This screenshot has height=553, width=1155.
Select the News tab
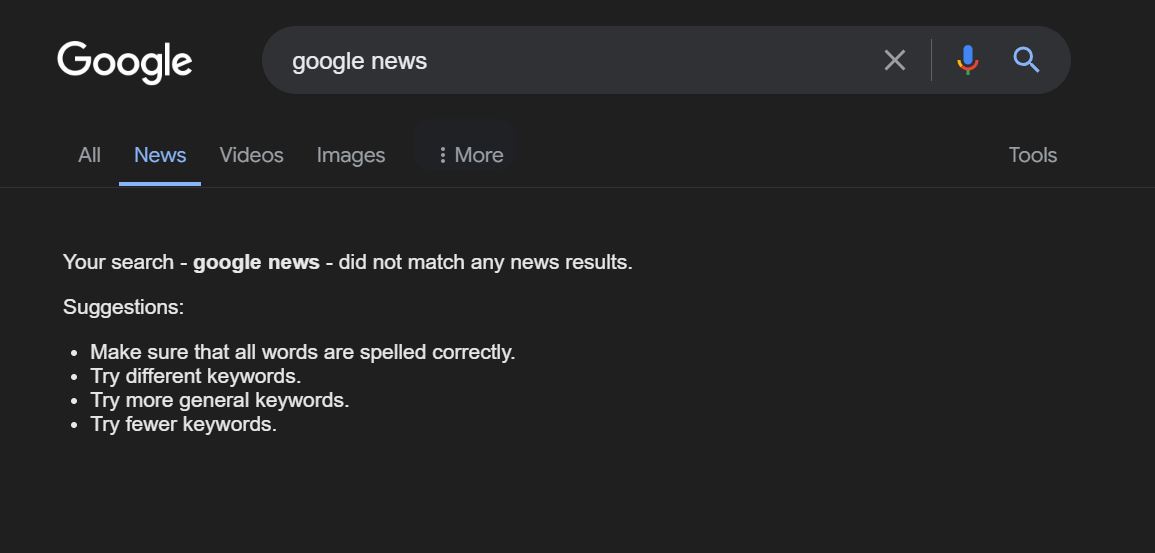pyautogui.click(x=160, y=155)
